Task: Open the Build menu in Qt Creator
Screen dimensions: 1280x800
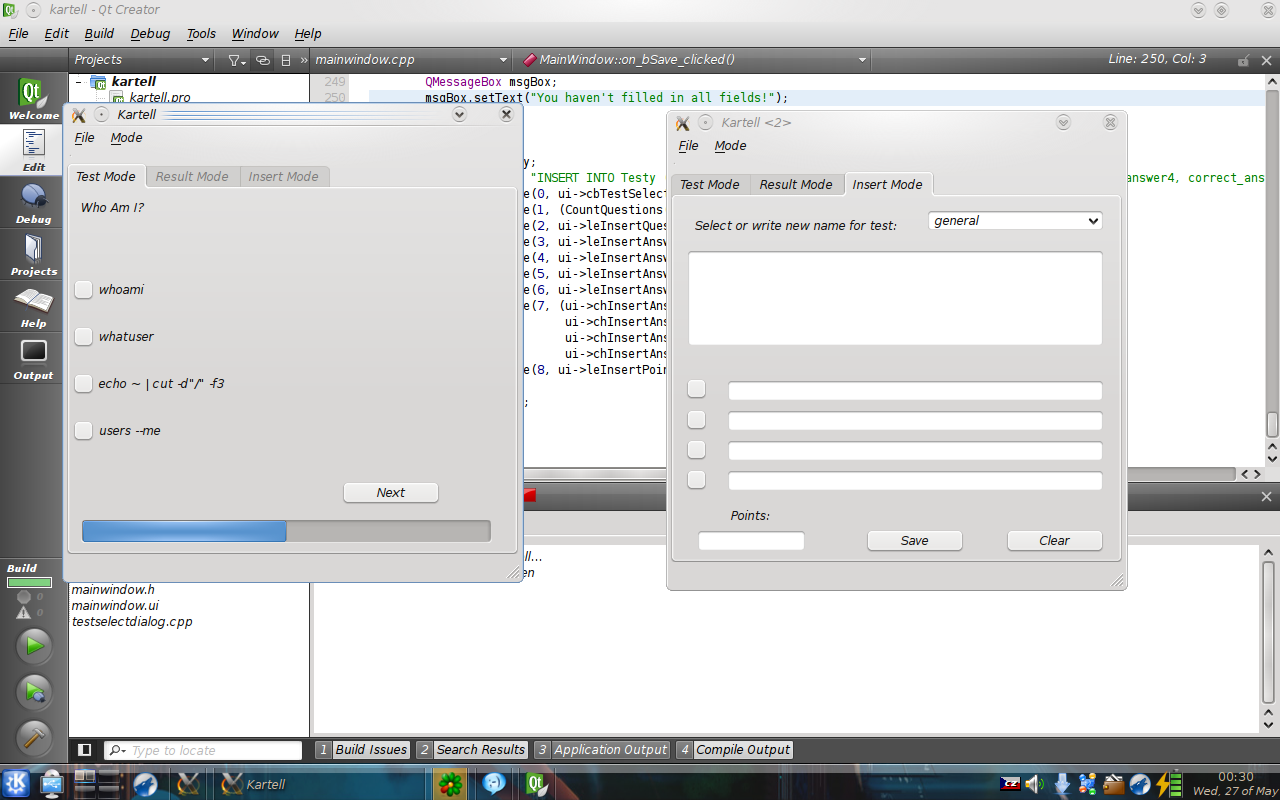Action: 99,33
